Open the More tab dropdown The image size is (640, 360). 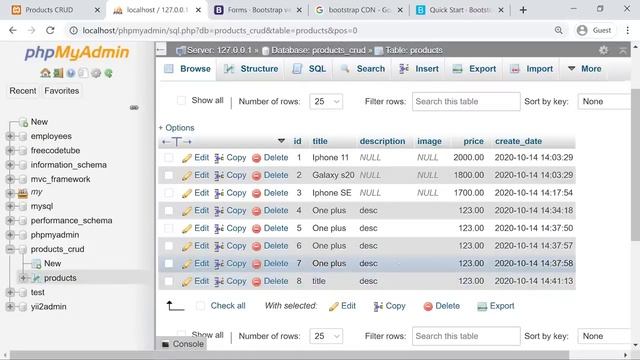[x=585, y=69]
